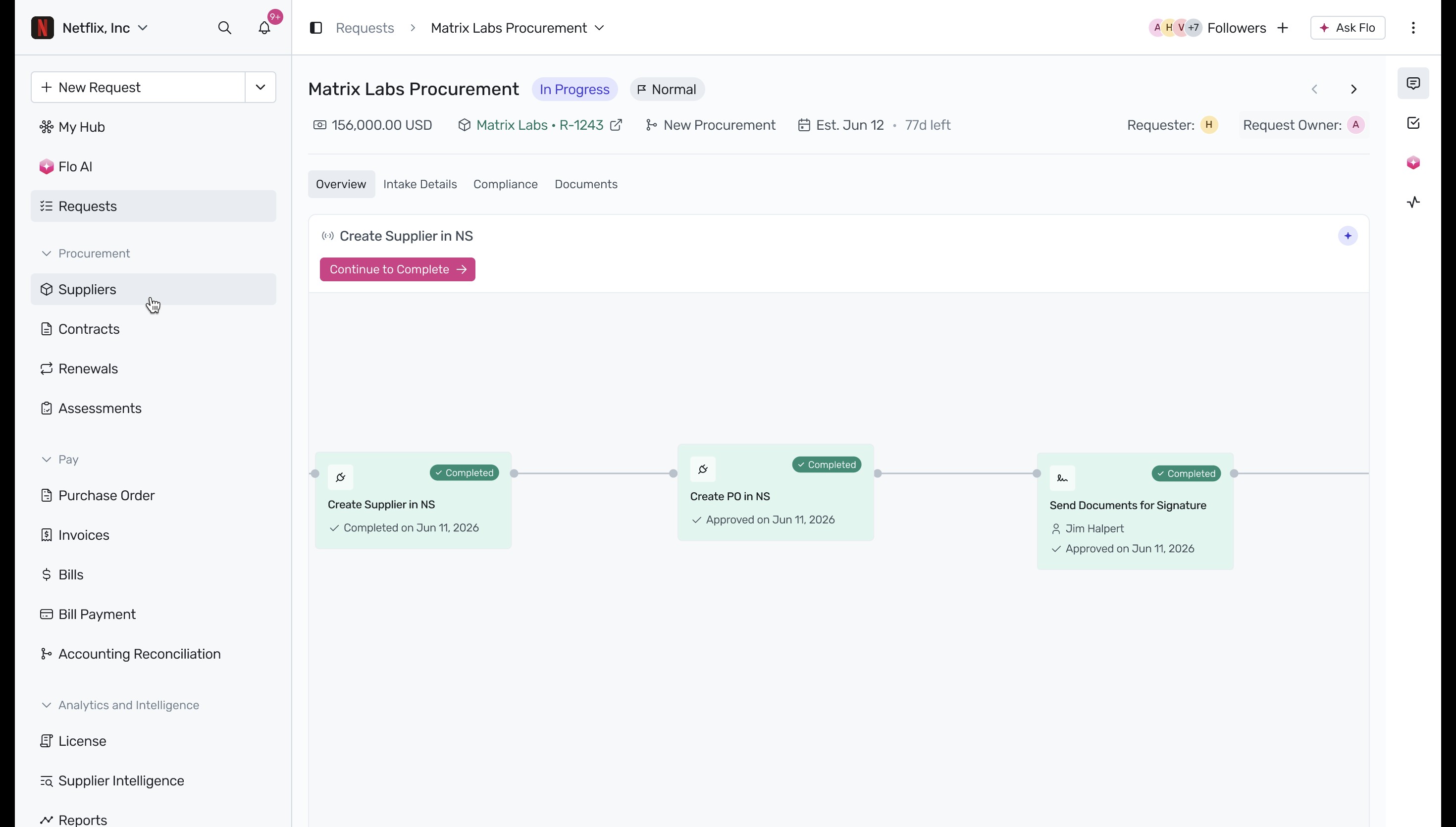This screenshot has width=1456, height=827.
Task: Click the Est. Jun 12 date
Action: point(850,125)
